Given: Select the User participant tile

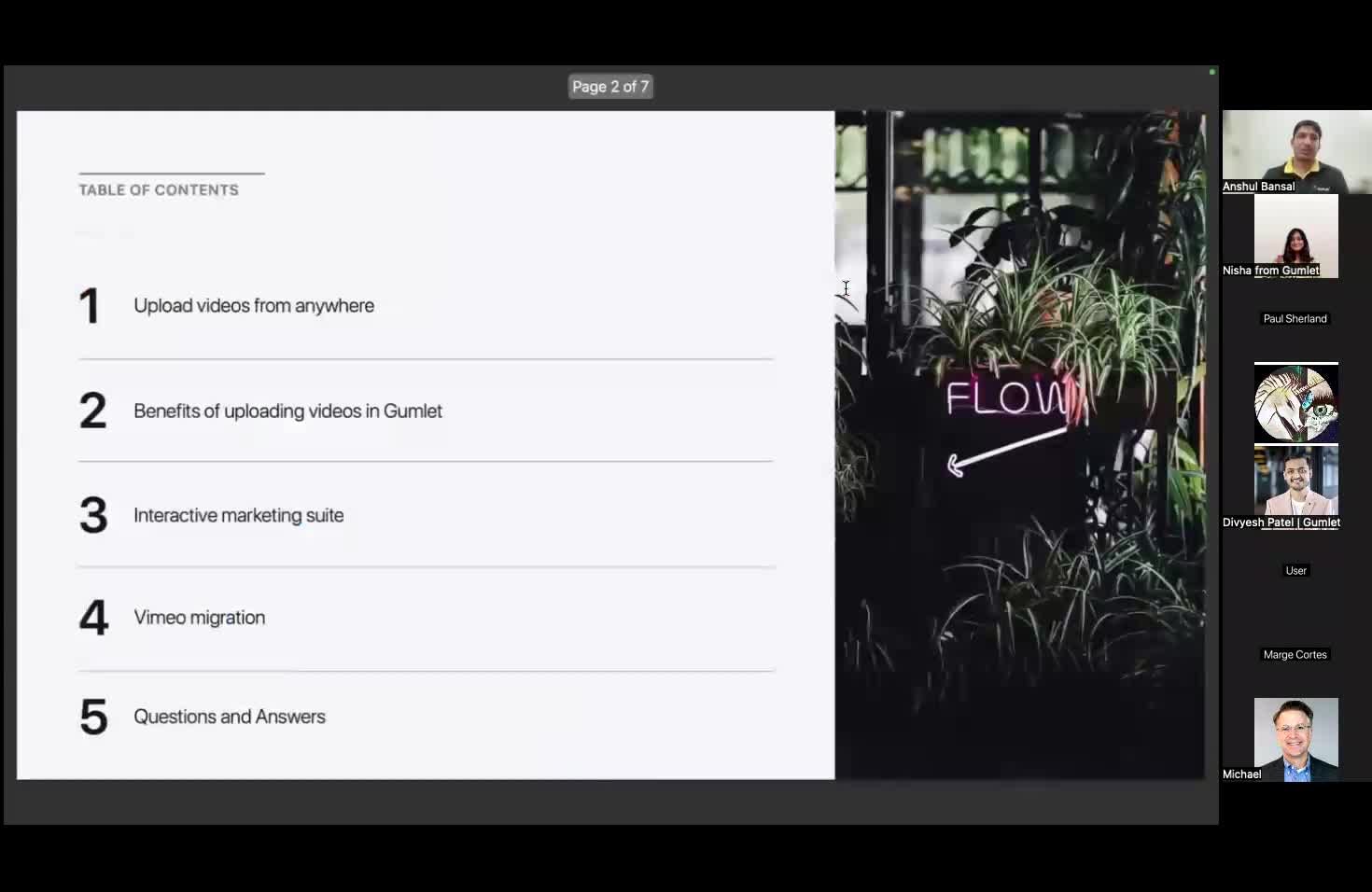Looking at the screenshot, I should pyautogui.click(x=1295, y=571).
